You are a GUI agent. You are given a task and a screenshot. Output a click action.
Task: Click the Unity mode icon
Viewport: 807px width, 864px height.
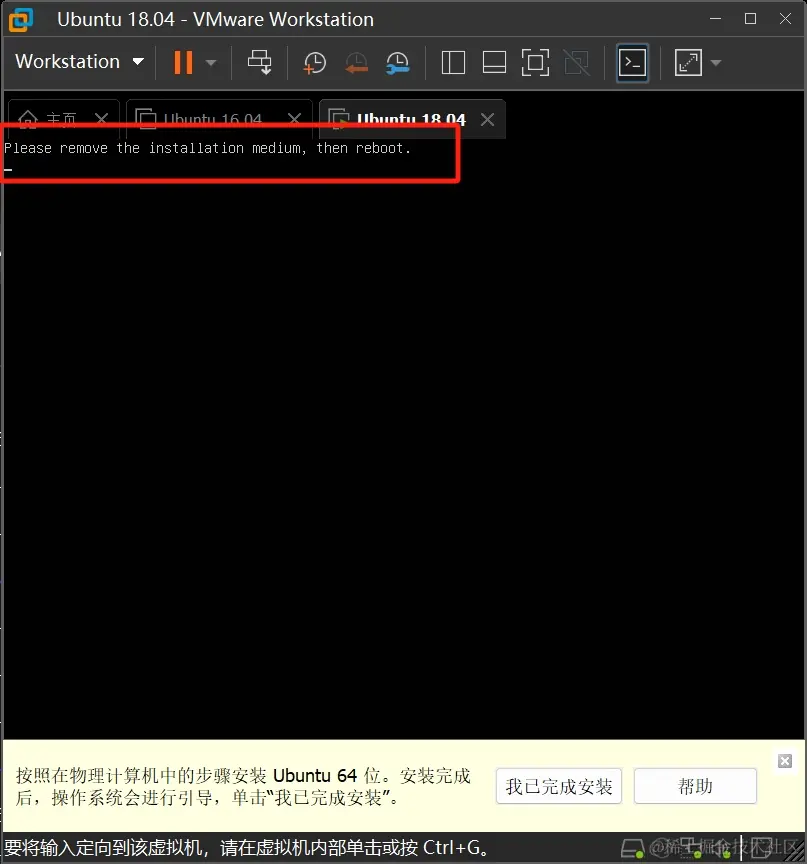pos(576,62)
